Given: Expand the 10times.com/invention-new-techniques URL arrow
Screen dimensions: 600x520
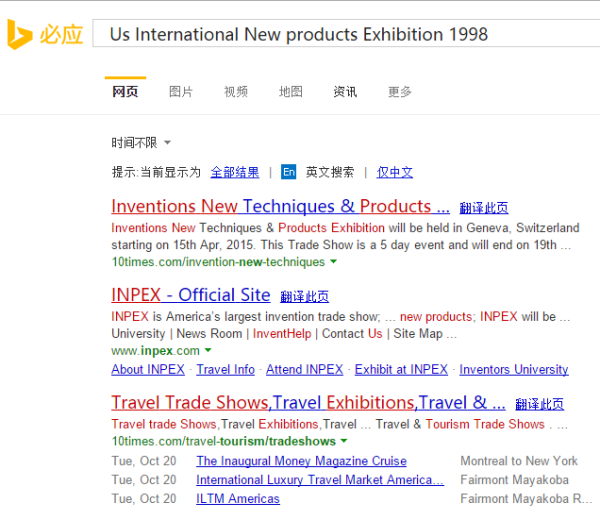Looking at the screenshot, I should pyautogui.click(x=334, y=262).
